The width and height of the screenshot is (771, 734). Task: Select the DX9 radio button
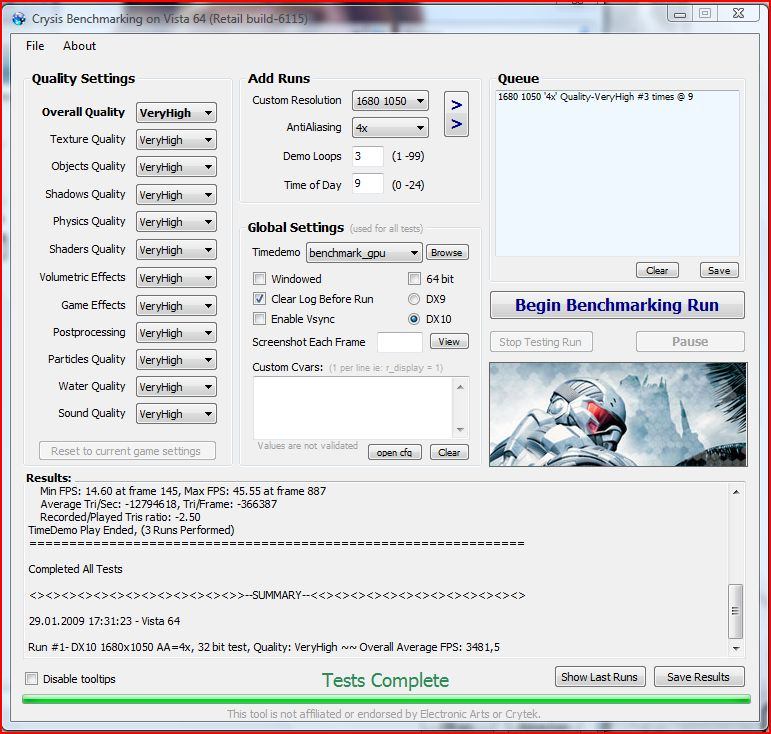[414, 299]
